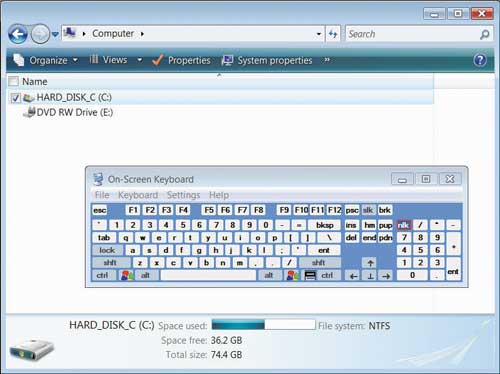Open the Settings menu
Viewport: 500px width, 374px height.
click(183, 195)
